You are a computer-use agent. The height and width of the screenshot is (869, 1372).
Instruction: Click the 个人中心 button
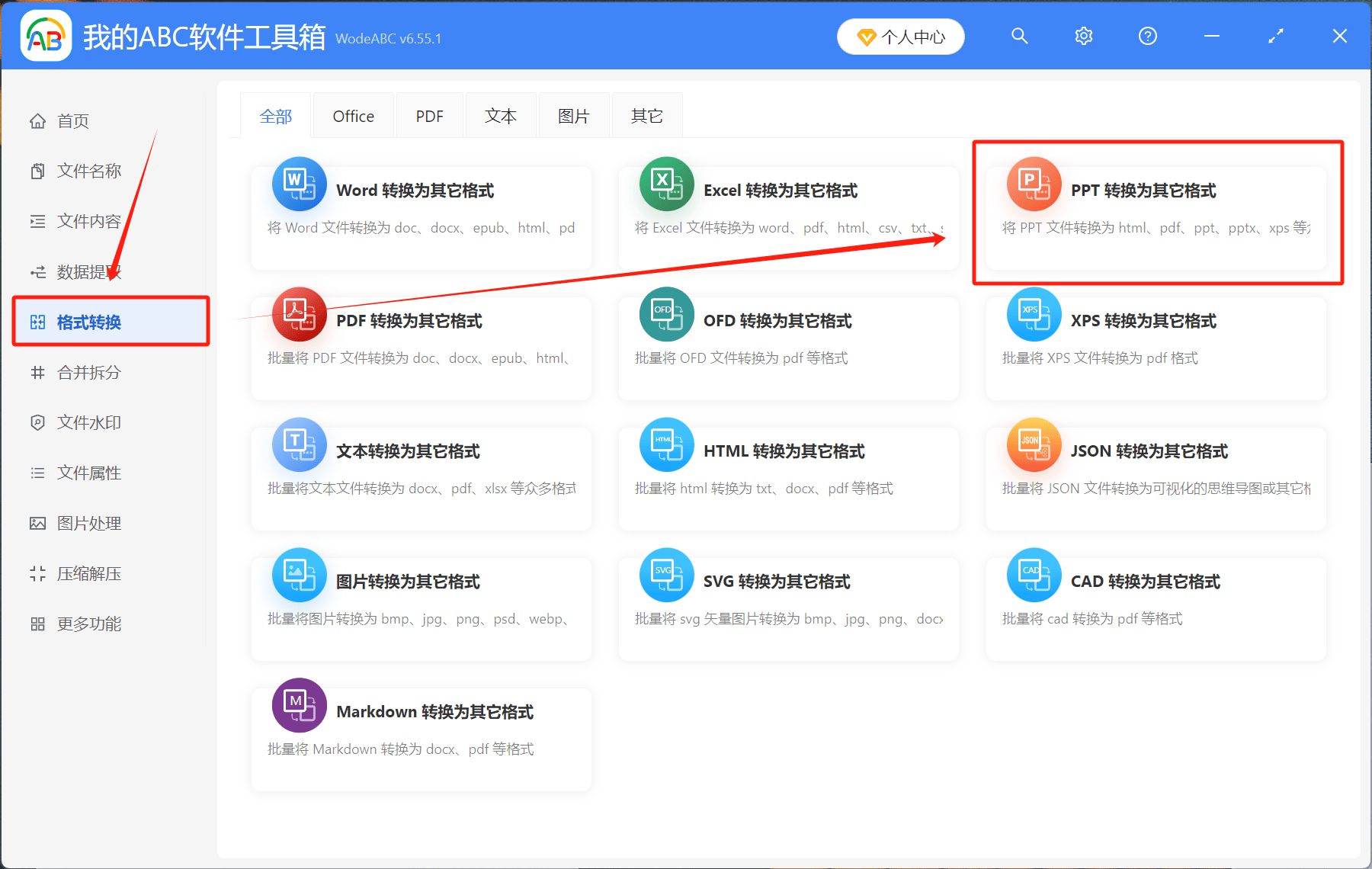[900, 36]
